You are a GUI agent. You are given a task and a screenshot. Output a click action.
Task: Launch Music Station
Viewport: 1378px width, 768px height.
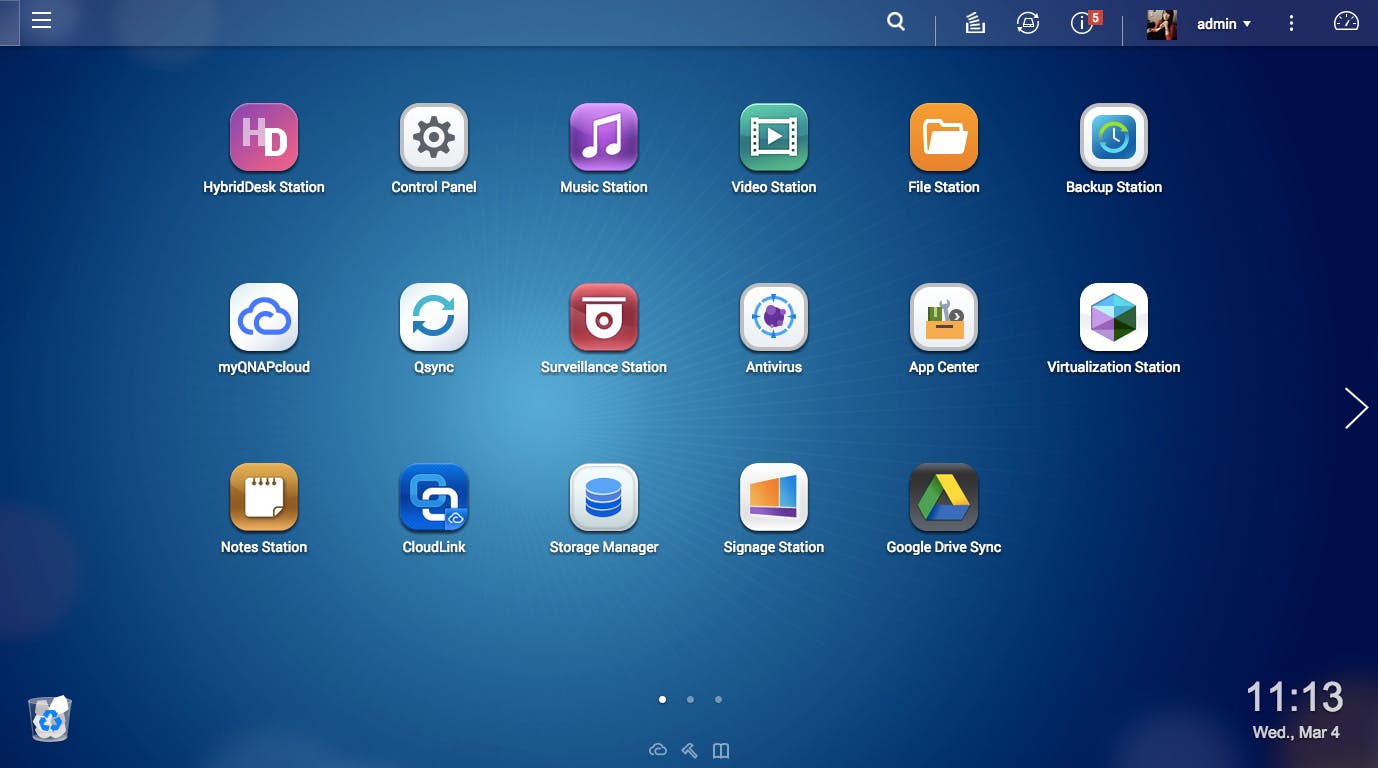(x=604, y=138)
